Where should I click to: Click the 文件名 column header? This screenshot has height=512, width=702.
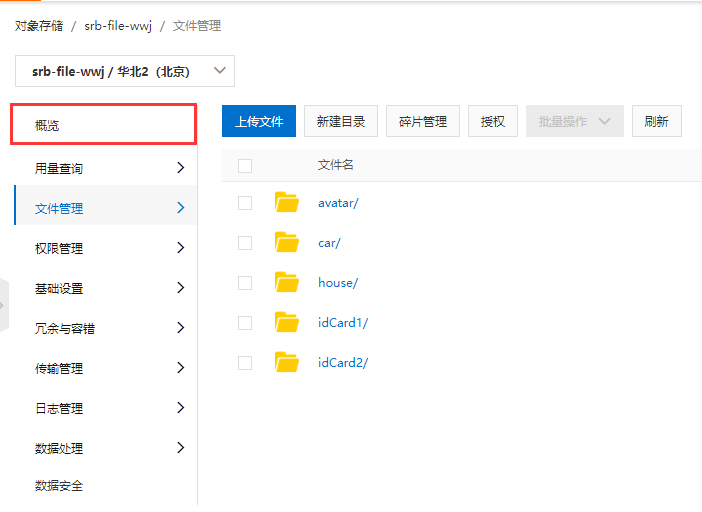pyautogui.click(x=336, y=165)
